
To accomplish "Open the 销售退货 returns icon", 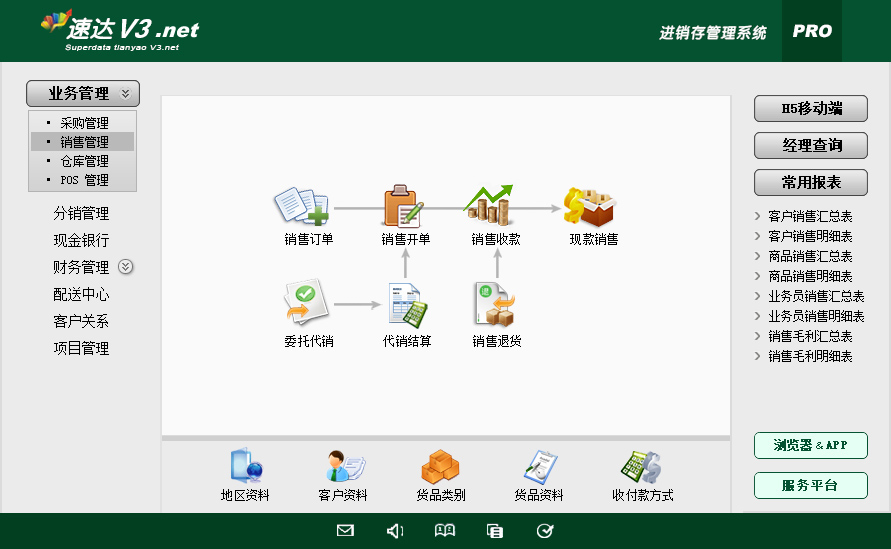I will [494, 304].
